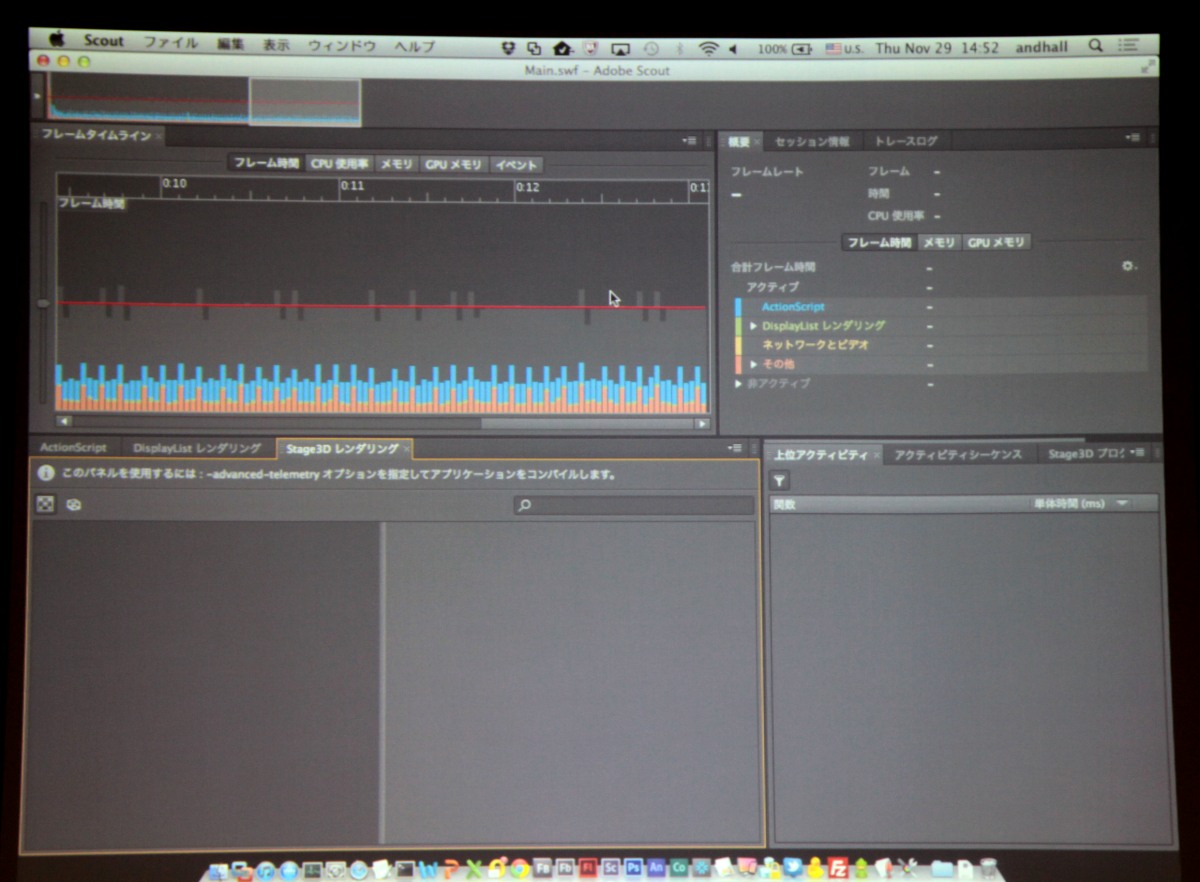Expand the 非アクティブ row
Image resolution: width=1200 pixels, height=882 pixels.
click(x=739, y=383)
